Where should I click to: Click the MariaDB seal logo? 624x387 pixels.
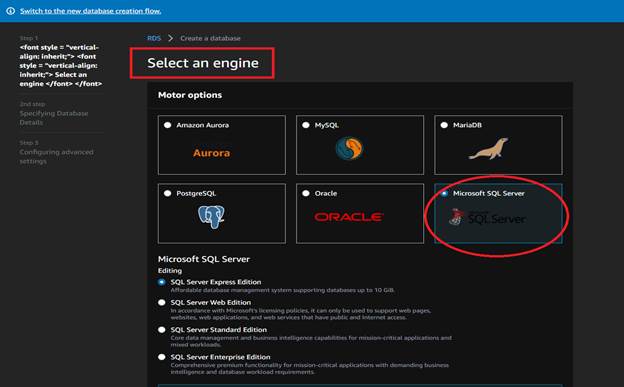(488, 149)
